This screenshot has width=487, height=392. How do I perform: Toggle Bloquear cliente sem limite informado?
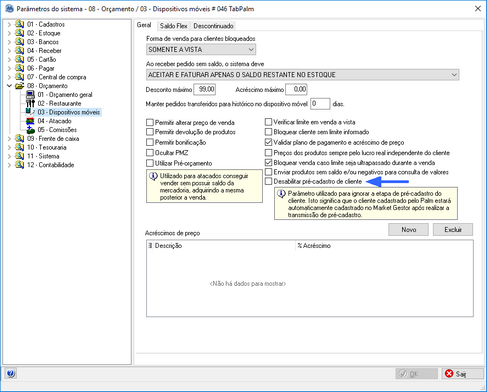268,132
